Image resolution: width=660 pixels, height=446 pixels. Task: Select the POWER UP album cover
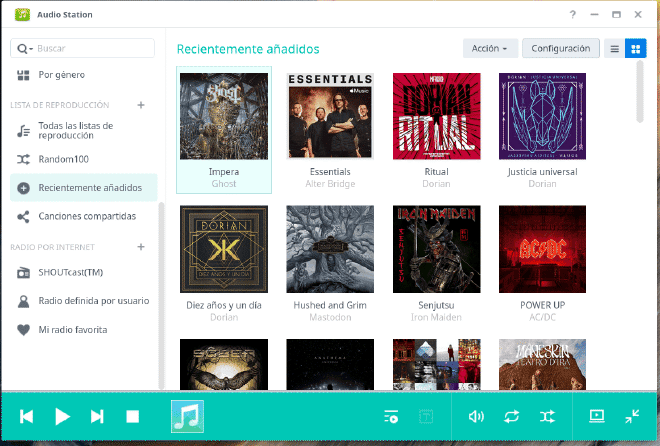tap(543, 249)
